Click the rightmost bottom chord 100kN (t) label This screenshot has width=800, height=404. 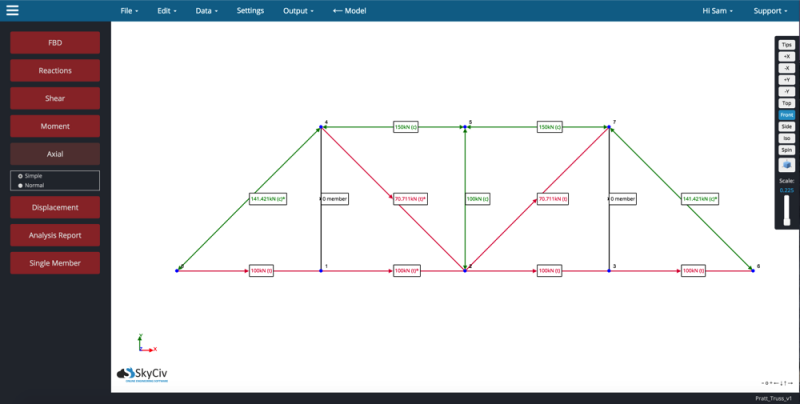pyautogui.click(x=693, y=271)
